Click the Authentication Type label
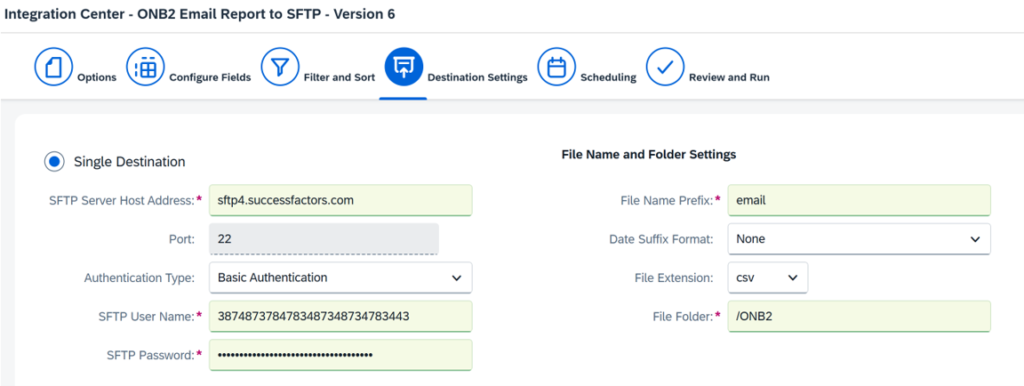Screen dimensions: 1024x386 (x=139, y=278)
